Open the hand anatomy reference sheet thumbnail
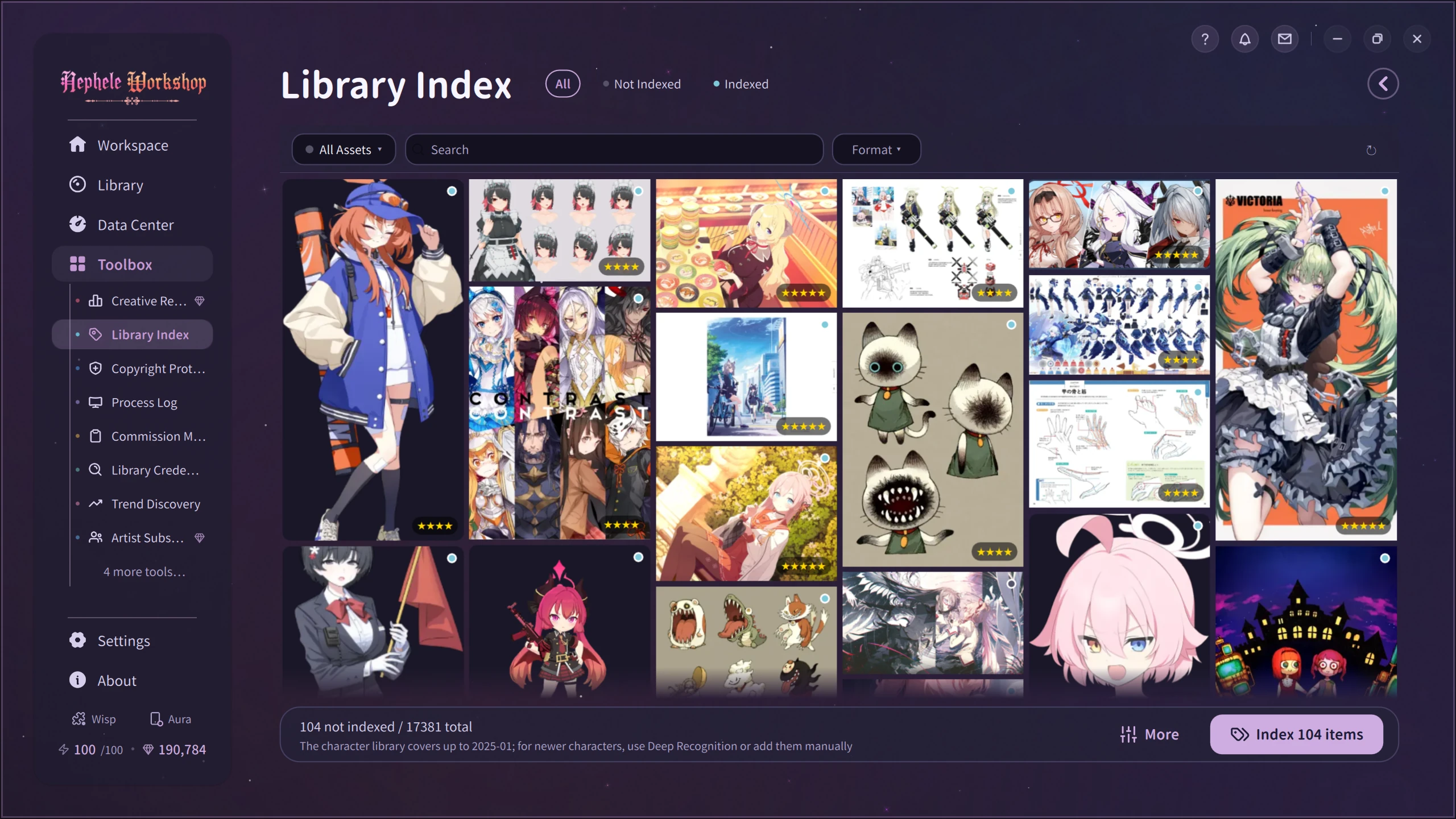This screenshot has height=819, width=1456. tap(1119, 444)
